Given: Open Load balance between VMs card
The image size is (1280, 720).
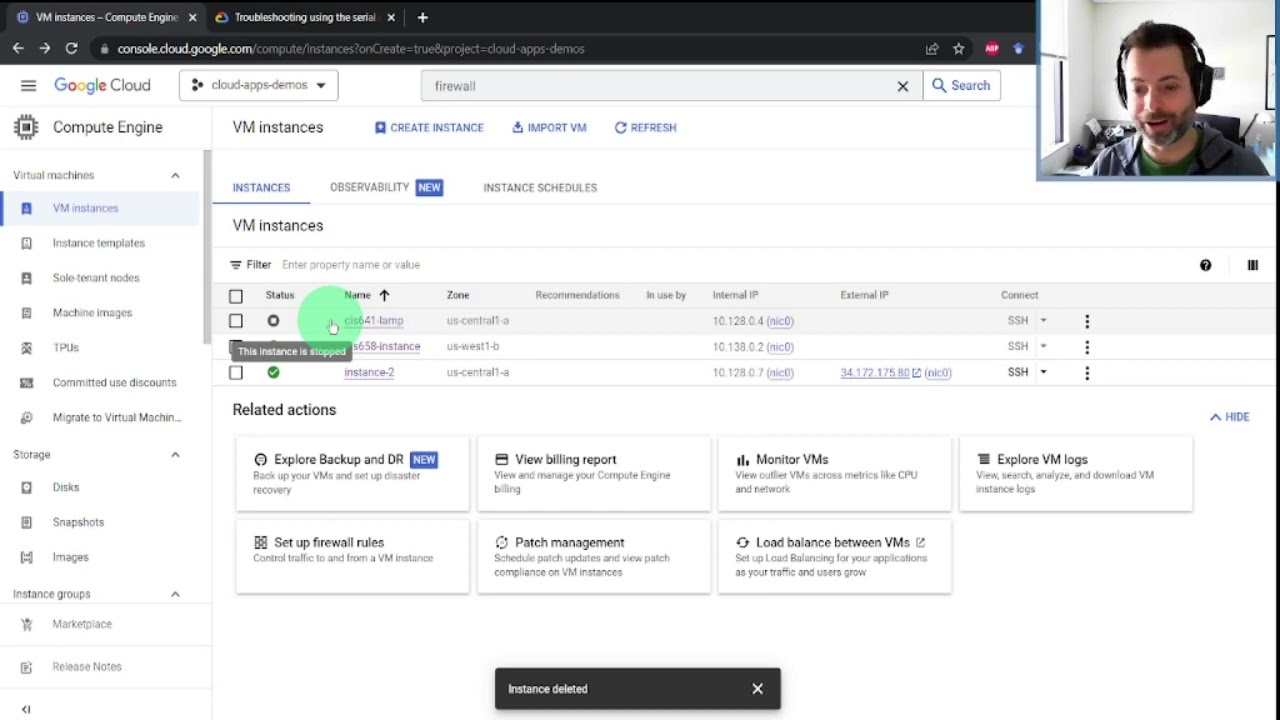Looking at the screenshot, I should pyautogui.click(x=835, y=556).
